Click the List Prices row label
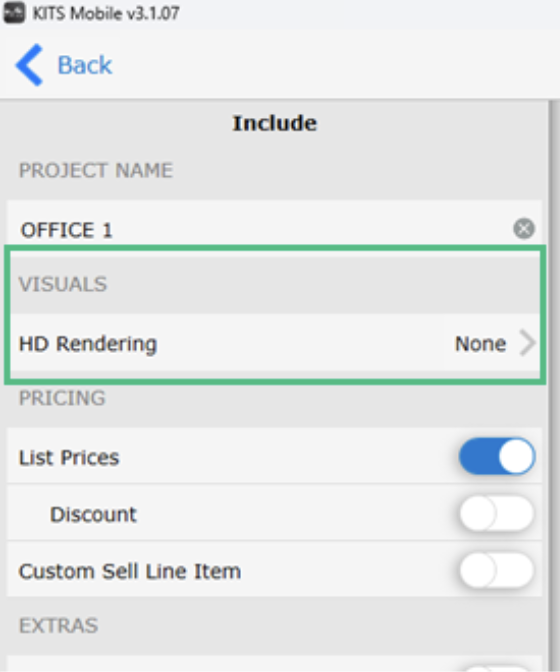 coord(69,457)
